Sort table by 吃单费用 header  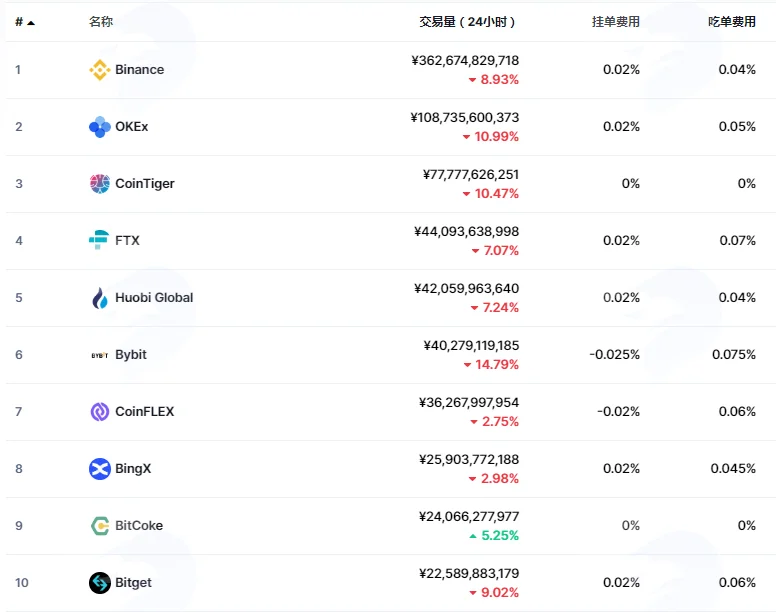coord(731,22)
